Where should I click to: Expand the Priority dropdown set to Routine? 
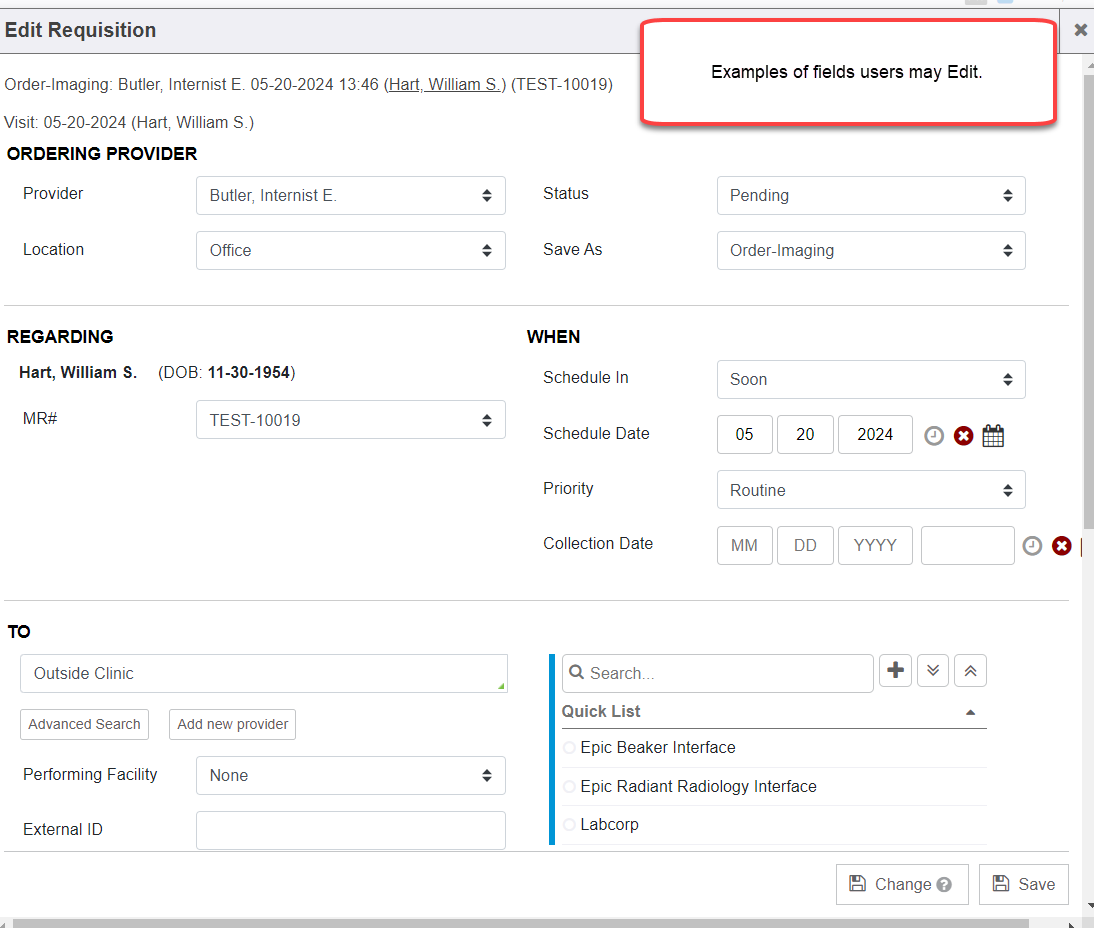point(870,490)
